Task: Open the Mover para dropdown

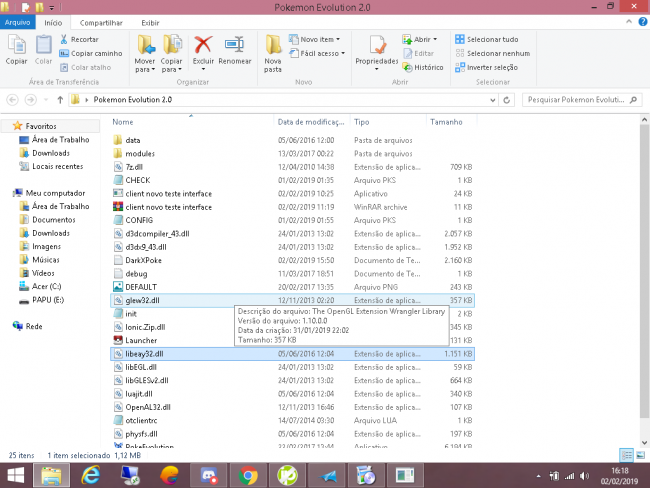Action: click(145, 53)
